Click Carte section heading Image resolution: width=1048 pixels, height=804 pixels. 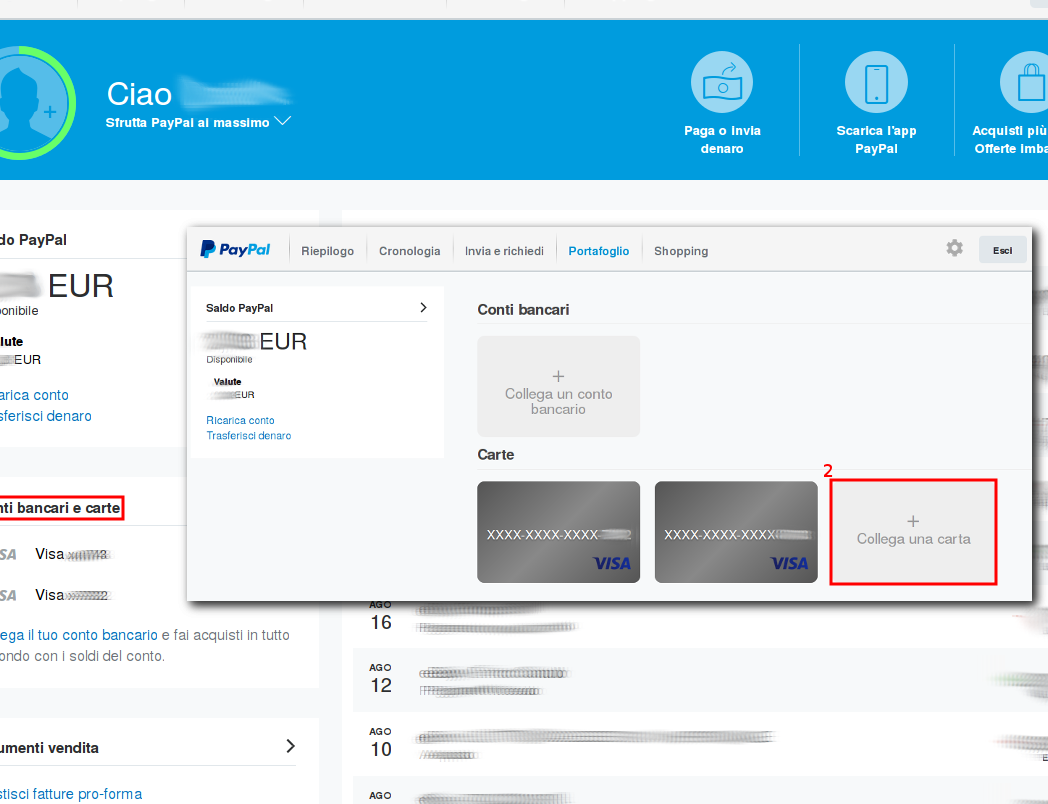pos(496,454)
